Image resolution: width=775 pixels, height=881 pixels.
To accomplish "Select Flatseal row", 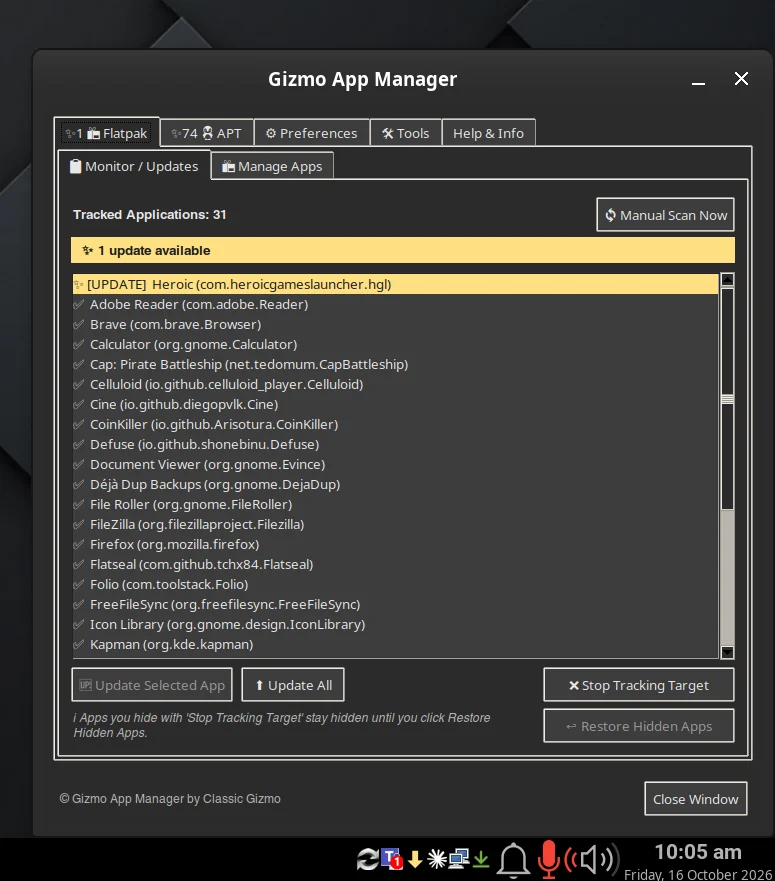I will click(x=395, y=565).
